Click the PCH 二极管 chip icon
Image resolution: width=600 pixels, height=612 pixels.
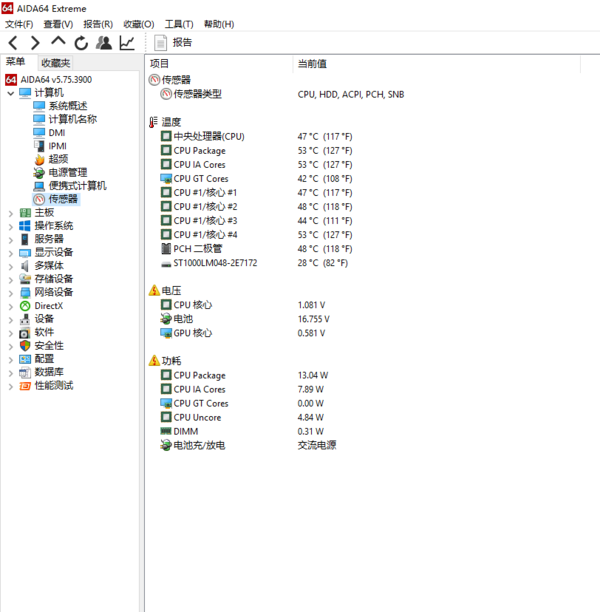[166, 249]
